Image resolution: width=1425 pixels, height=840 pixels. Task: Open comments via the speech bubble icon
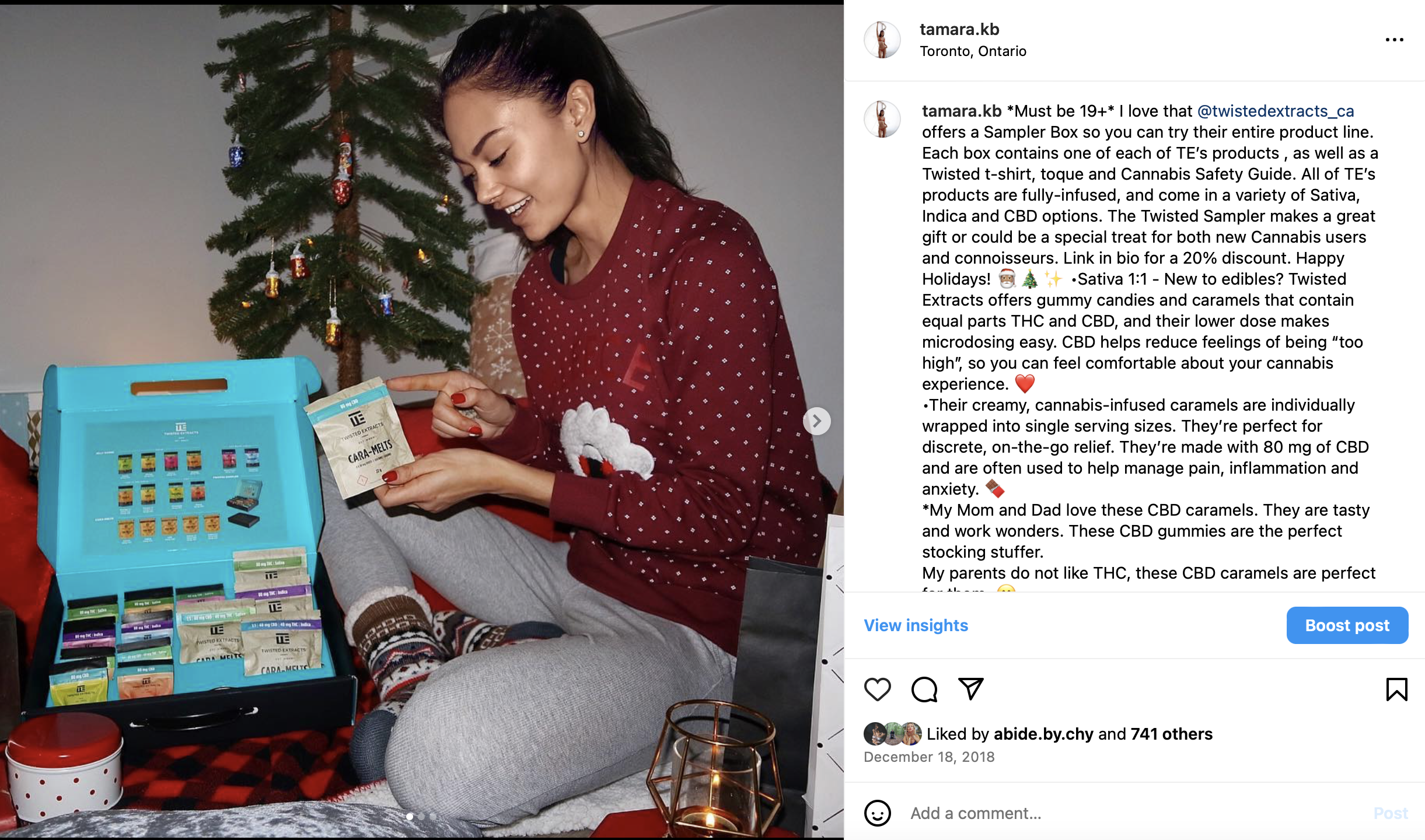[x=924, y=689]
